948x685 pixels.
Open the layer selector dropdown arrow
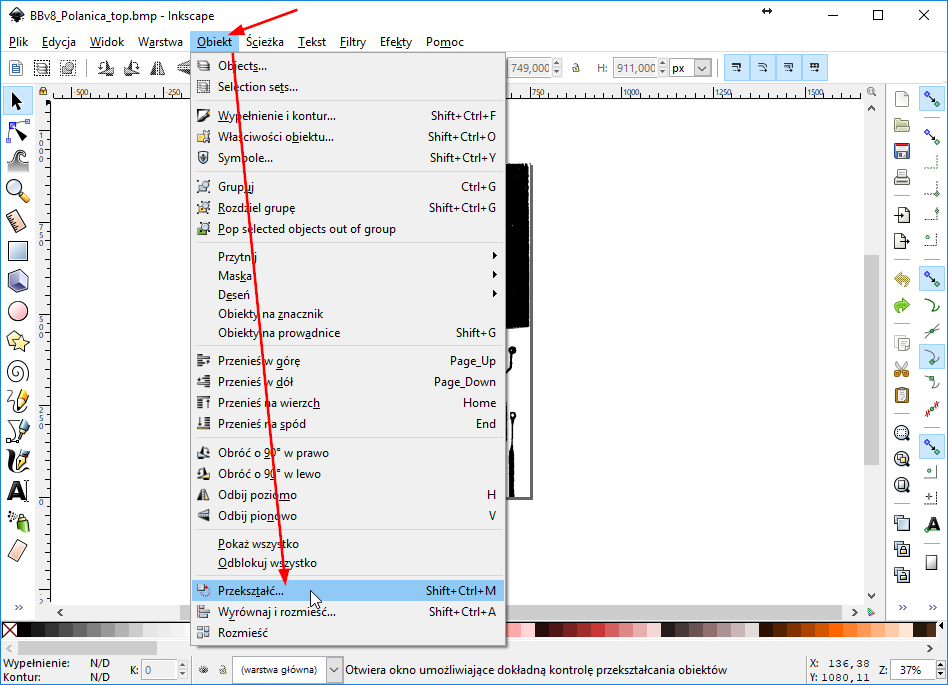coord(334,669)
